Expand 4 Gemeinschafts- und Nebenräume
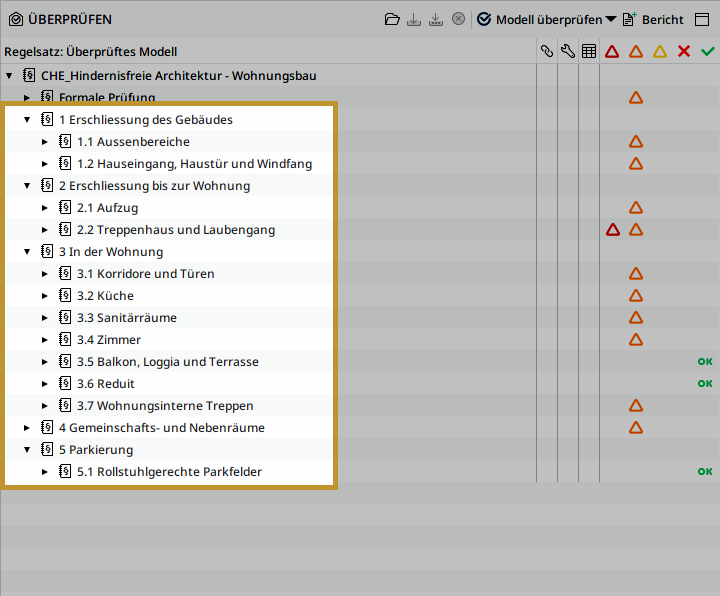The width and height of the screenshot is (720, 596). (27, 428)
